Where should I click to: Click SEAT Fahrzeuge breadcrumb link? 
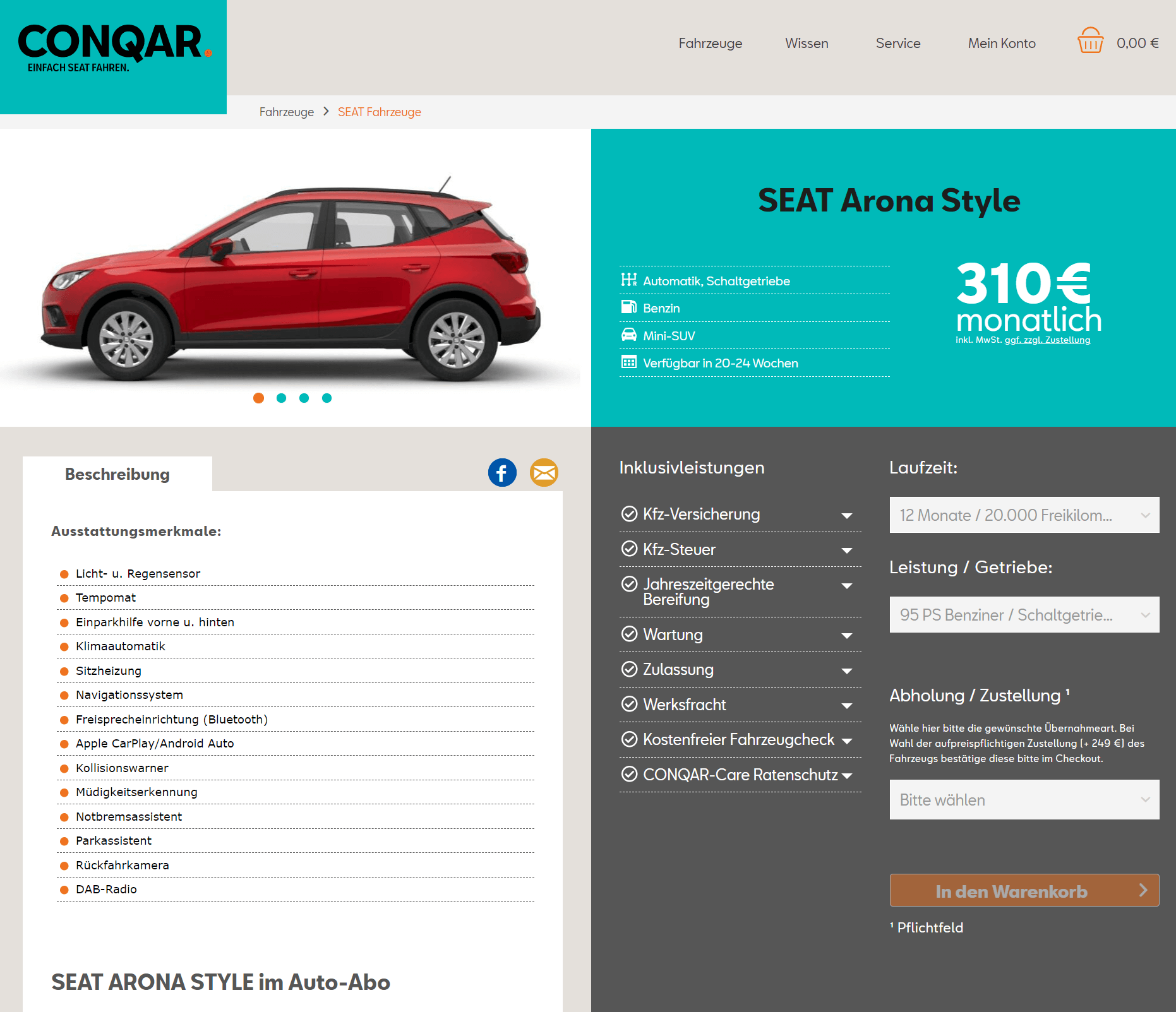[380, 112]
